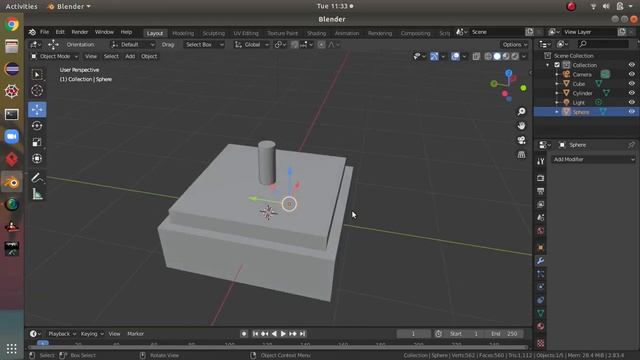
Task: Select the Select Box tool in the toolbar
Action: 37,74
